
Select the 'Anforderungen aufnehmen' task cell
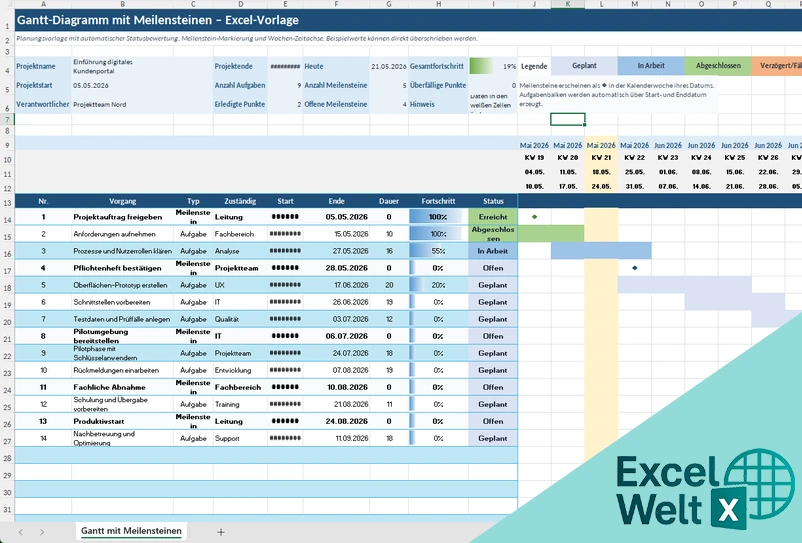(x=122, y=234)
